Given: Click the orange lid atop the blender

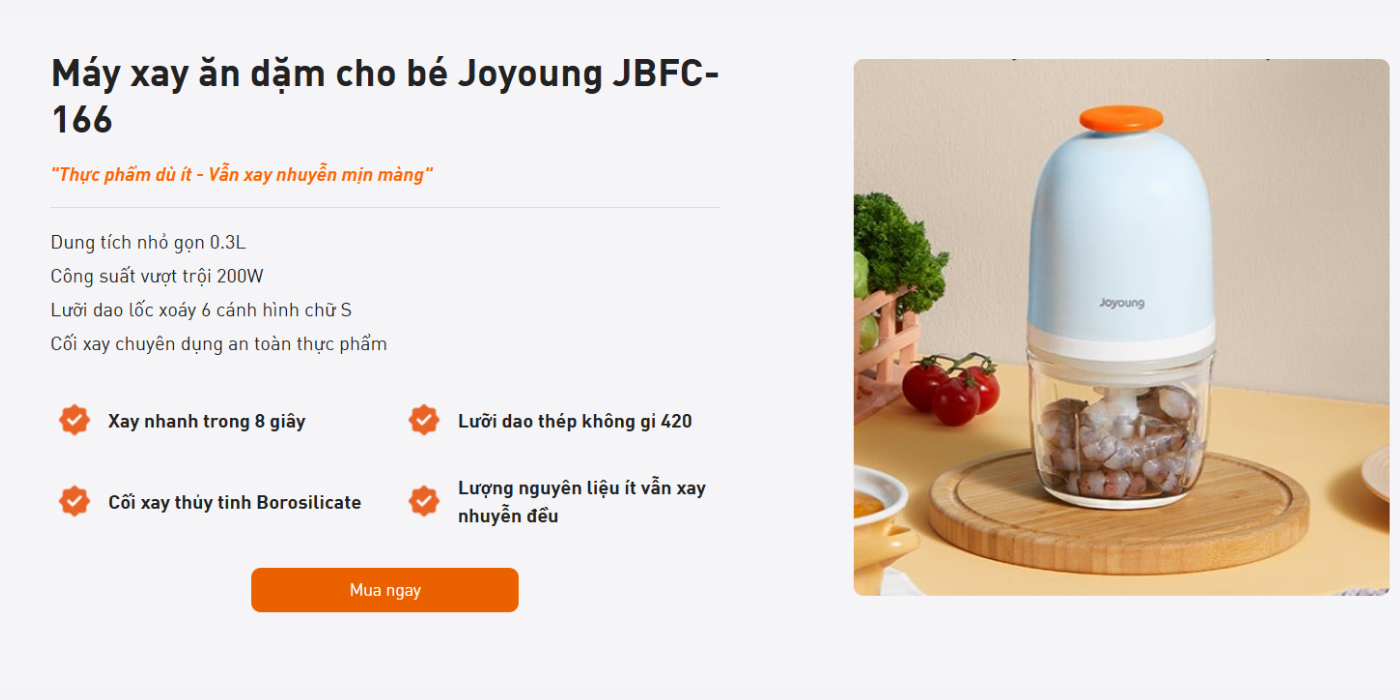Looking at the screenshot, I should click(1121, 119).
